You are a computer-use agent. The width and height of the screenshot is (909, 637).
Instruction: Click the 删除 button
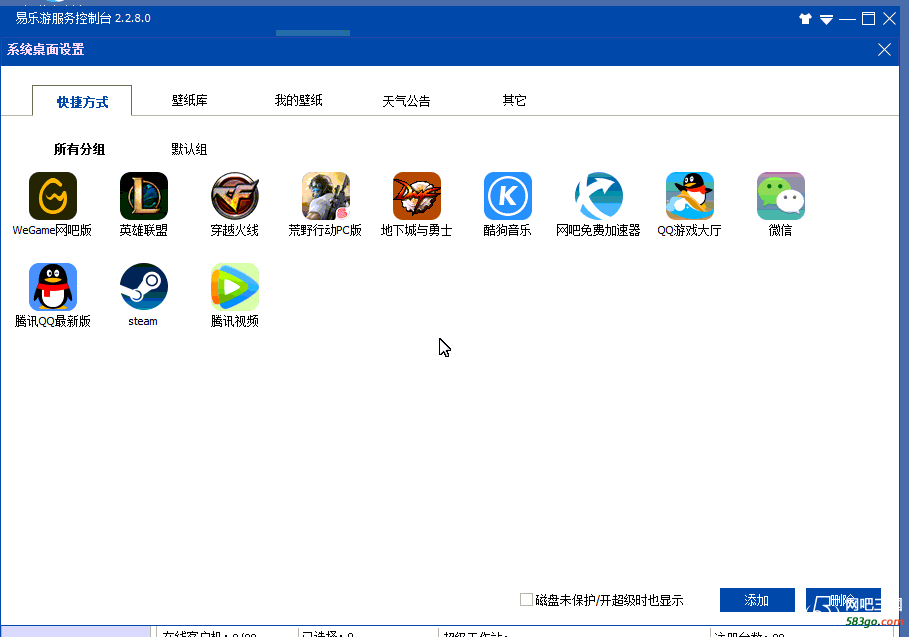click(x=843, y=600)
